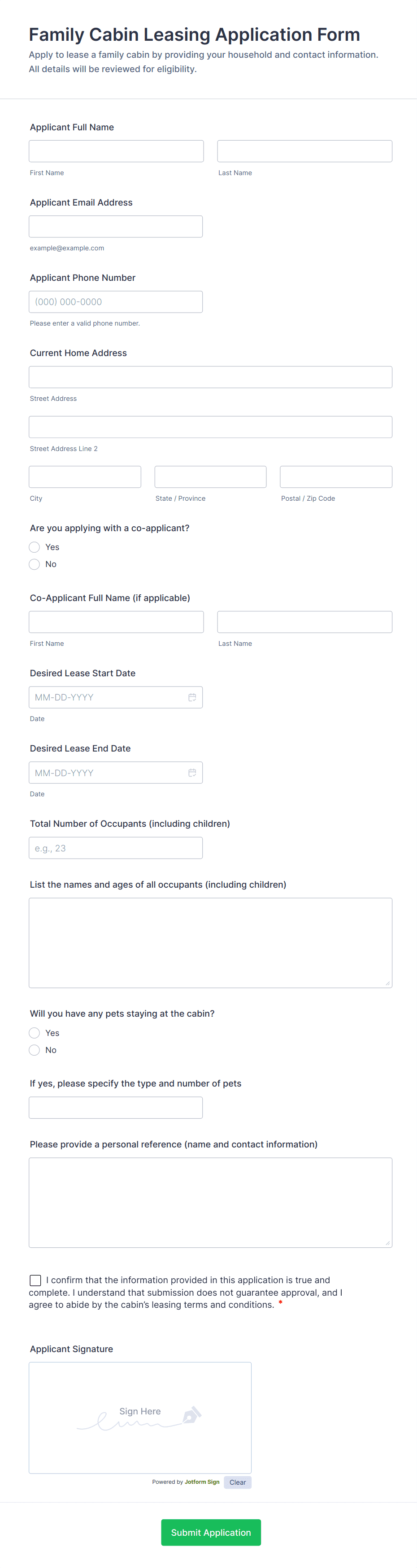Click the Applicant Email Address field
The image size is (417, 1568).
[116, 227]
